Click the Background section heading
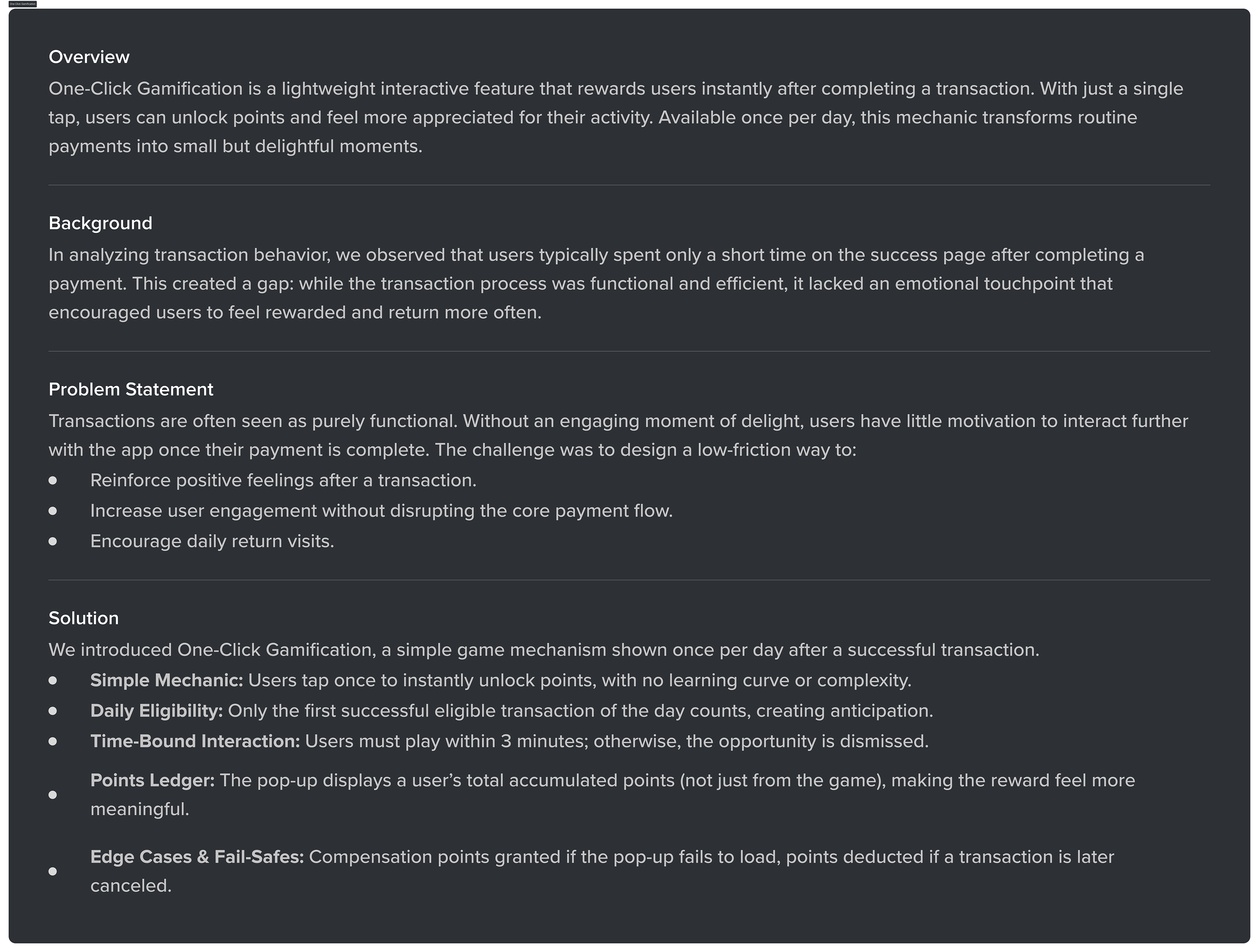The height and width of the screenshot is (952, 1259). 100,223
